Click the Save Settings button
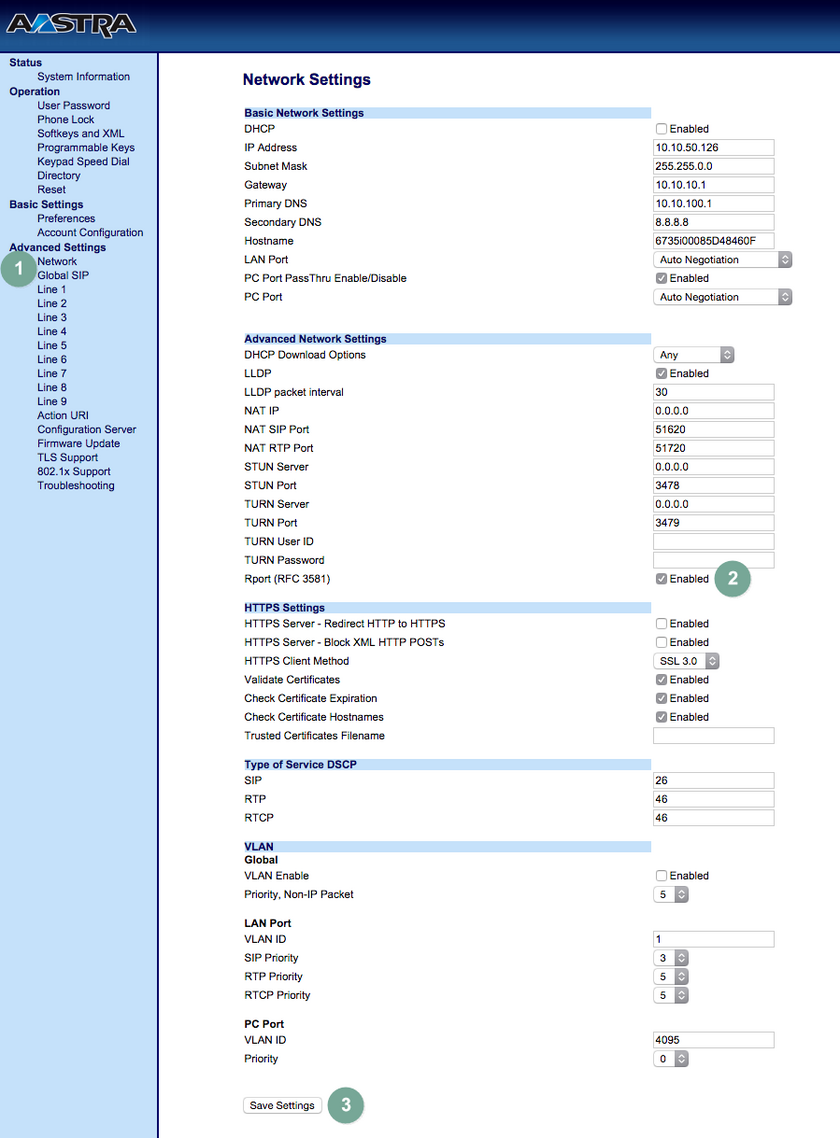The height and width of the screenshot is (1138, 840). point(281,1105)
